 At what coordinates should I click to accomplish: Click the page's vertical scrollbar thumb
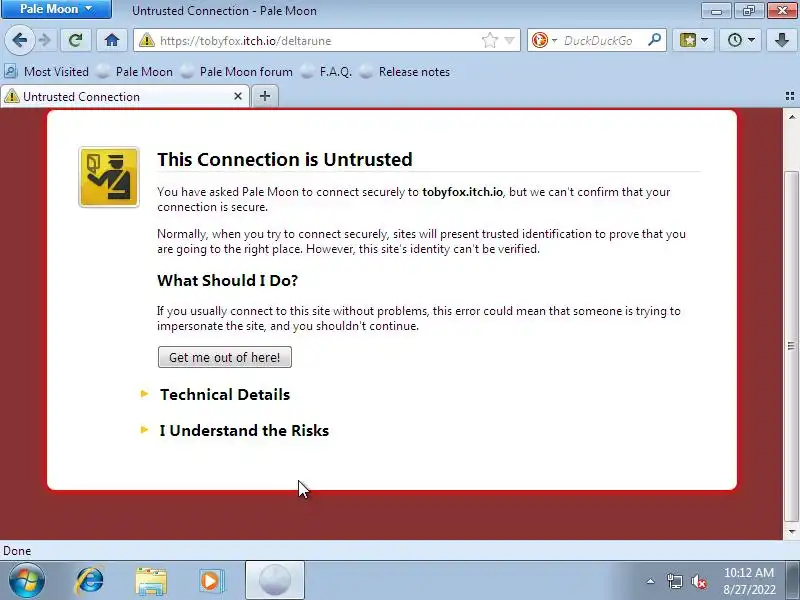791,346
